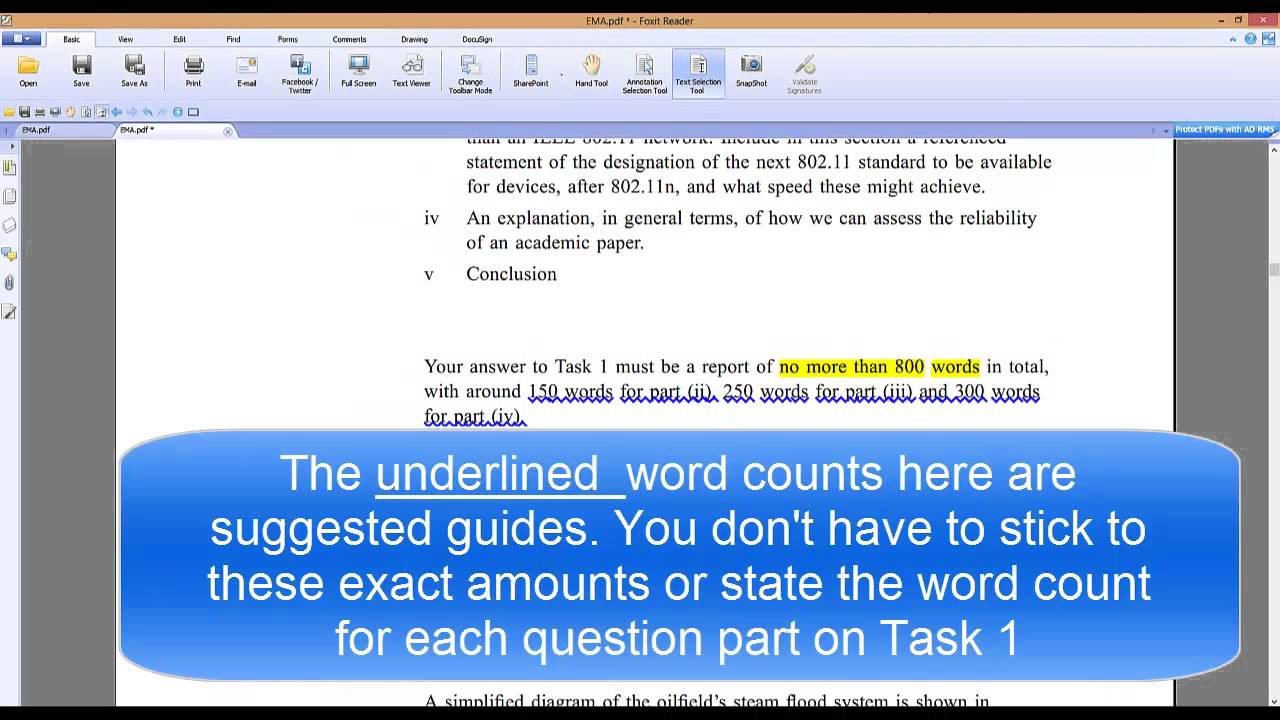This screenshot has width=1280, height=720.
Task: Click the small open-folder quick toolbar icon
Action: 9,112
